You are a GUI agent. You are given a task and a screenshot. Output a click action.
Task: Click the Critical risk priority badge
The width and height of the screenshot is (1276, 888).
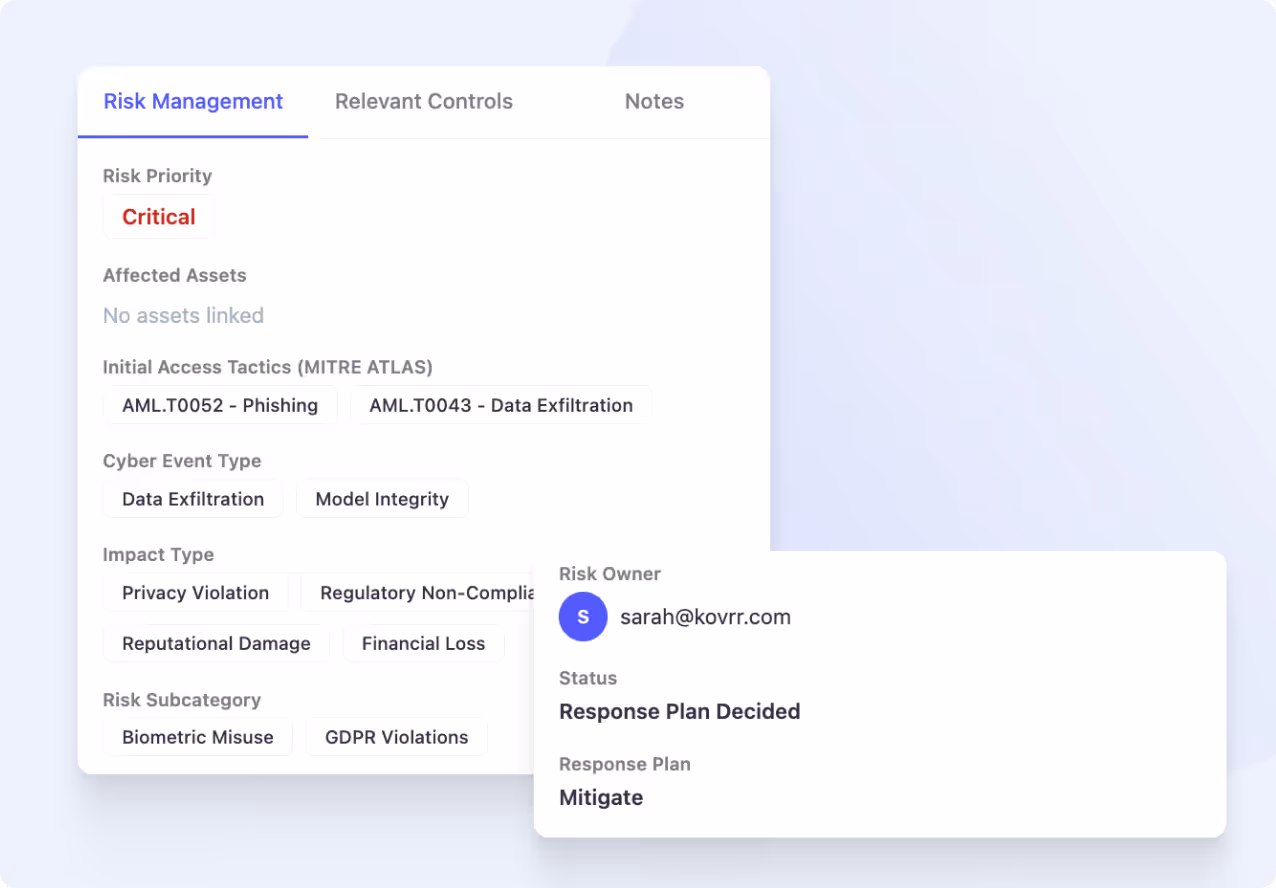pyautogui.click(x=158, y=216)
